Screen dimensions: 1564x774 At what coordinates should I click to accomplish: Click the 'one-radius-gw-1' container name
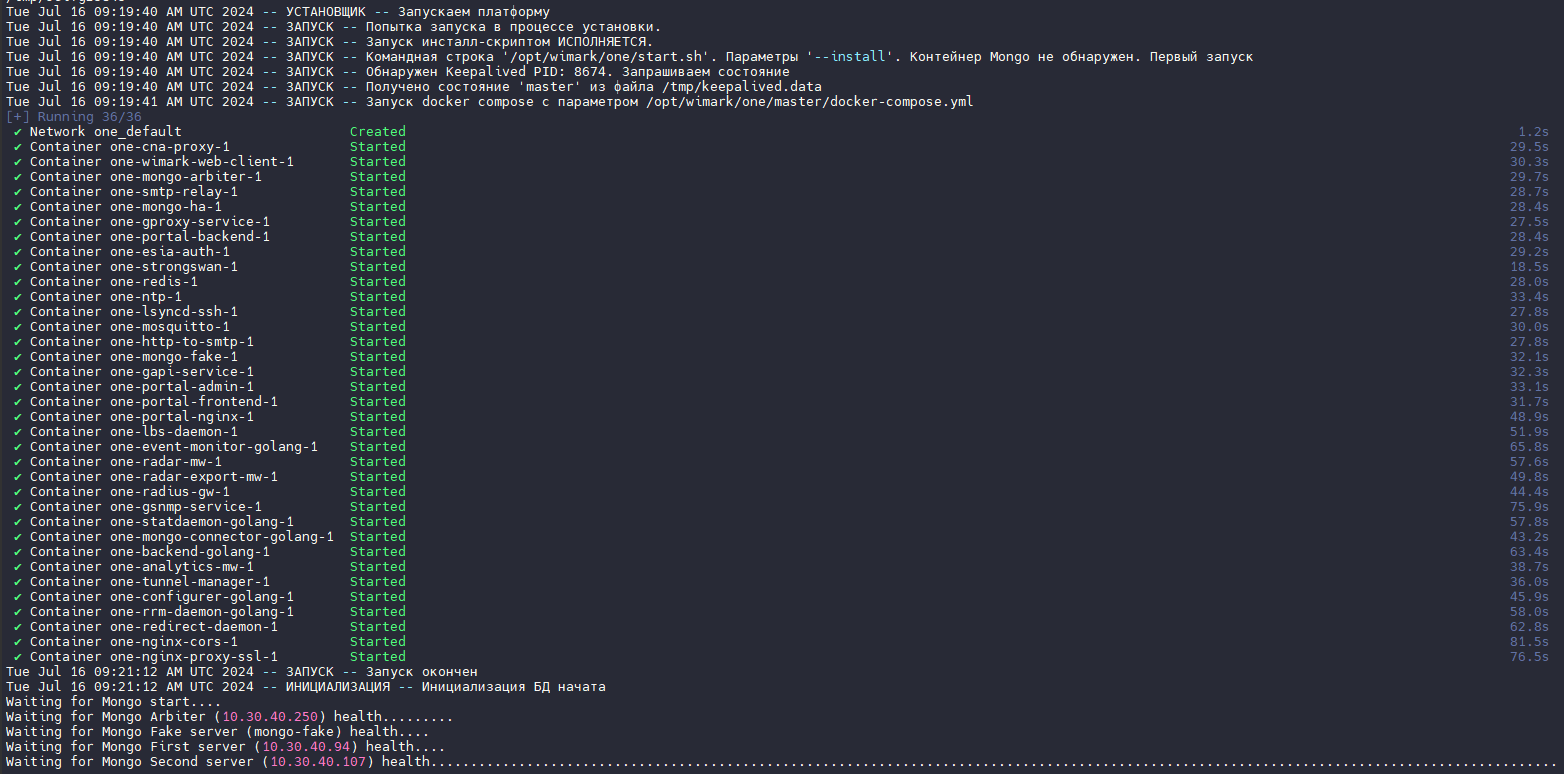pyautogui.click(x=170, y=492)
